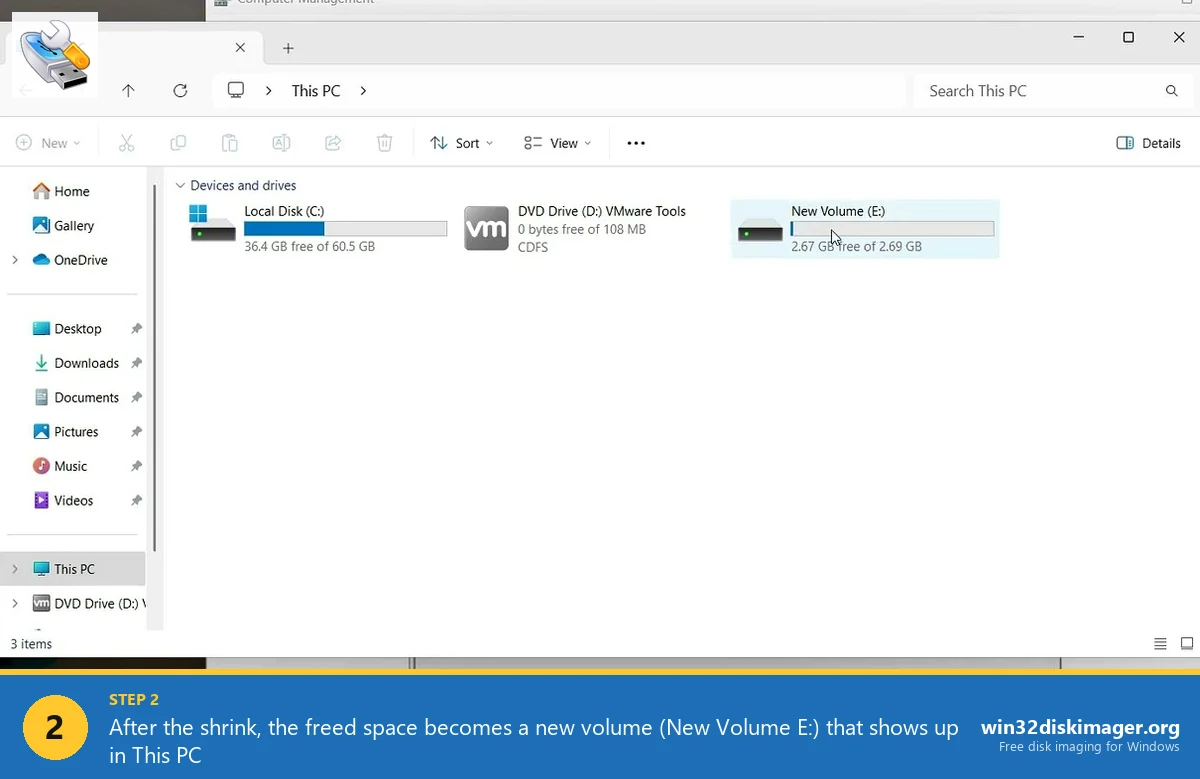The image size is (1200, 779).
Task: Toggle compact list view in the status bar
Action: [1160, 644]
